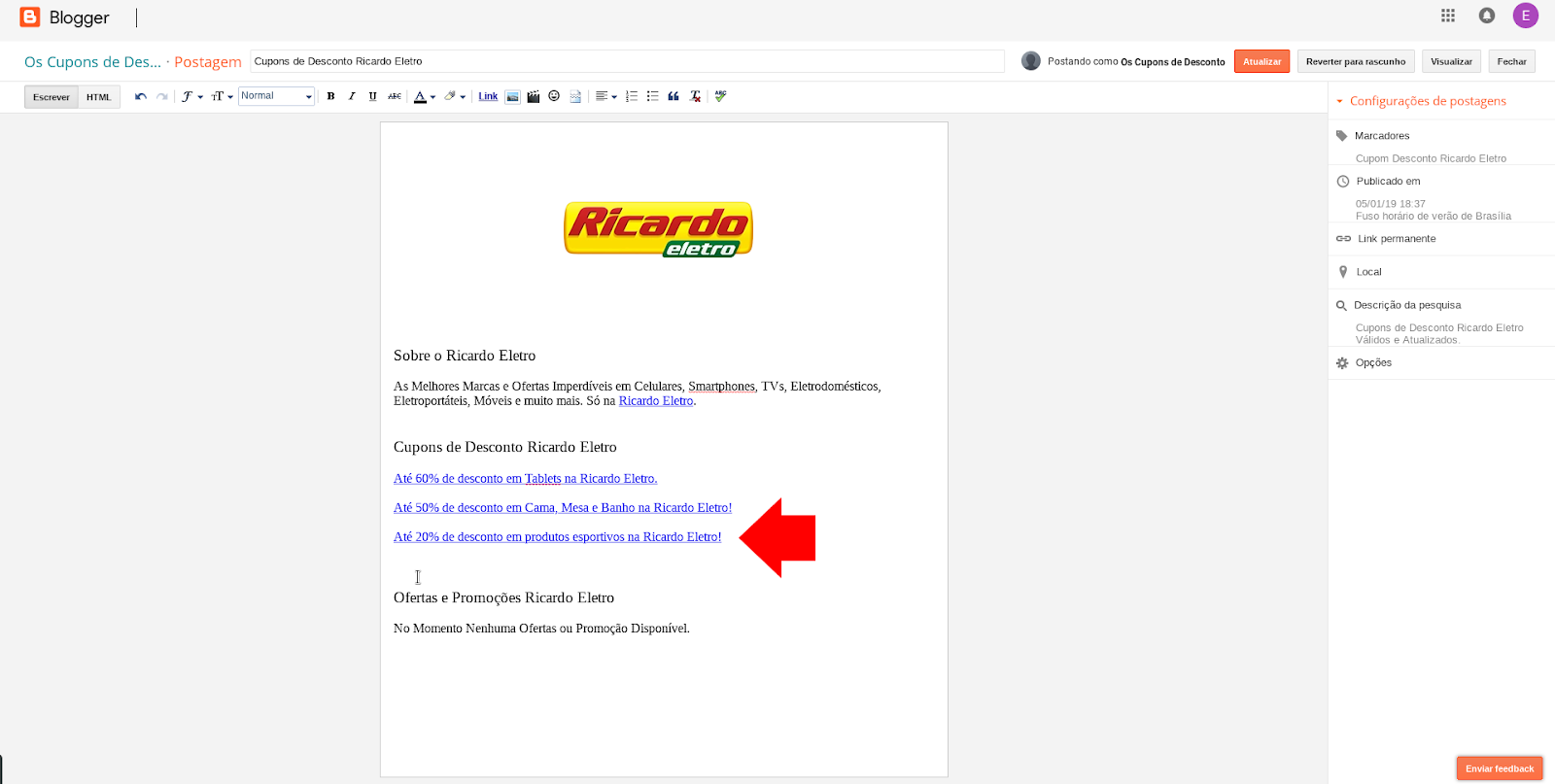1555x784 pixels.
Task: Click the Fechar button
Action: point(1511,61)
